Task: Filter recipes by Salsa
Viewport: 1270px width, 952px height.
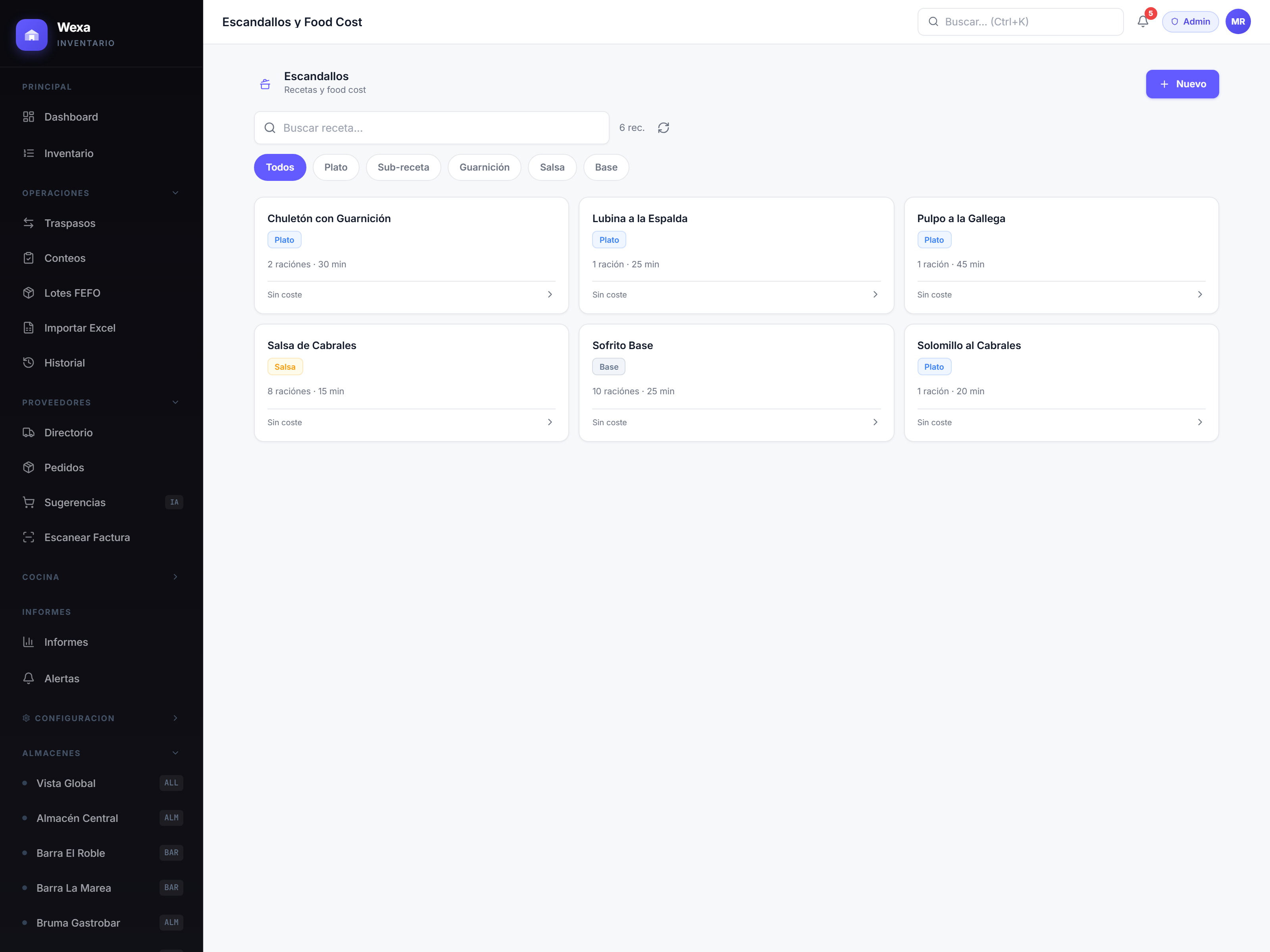Action: (x=552, y=167)
